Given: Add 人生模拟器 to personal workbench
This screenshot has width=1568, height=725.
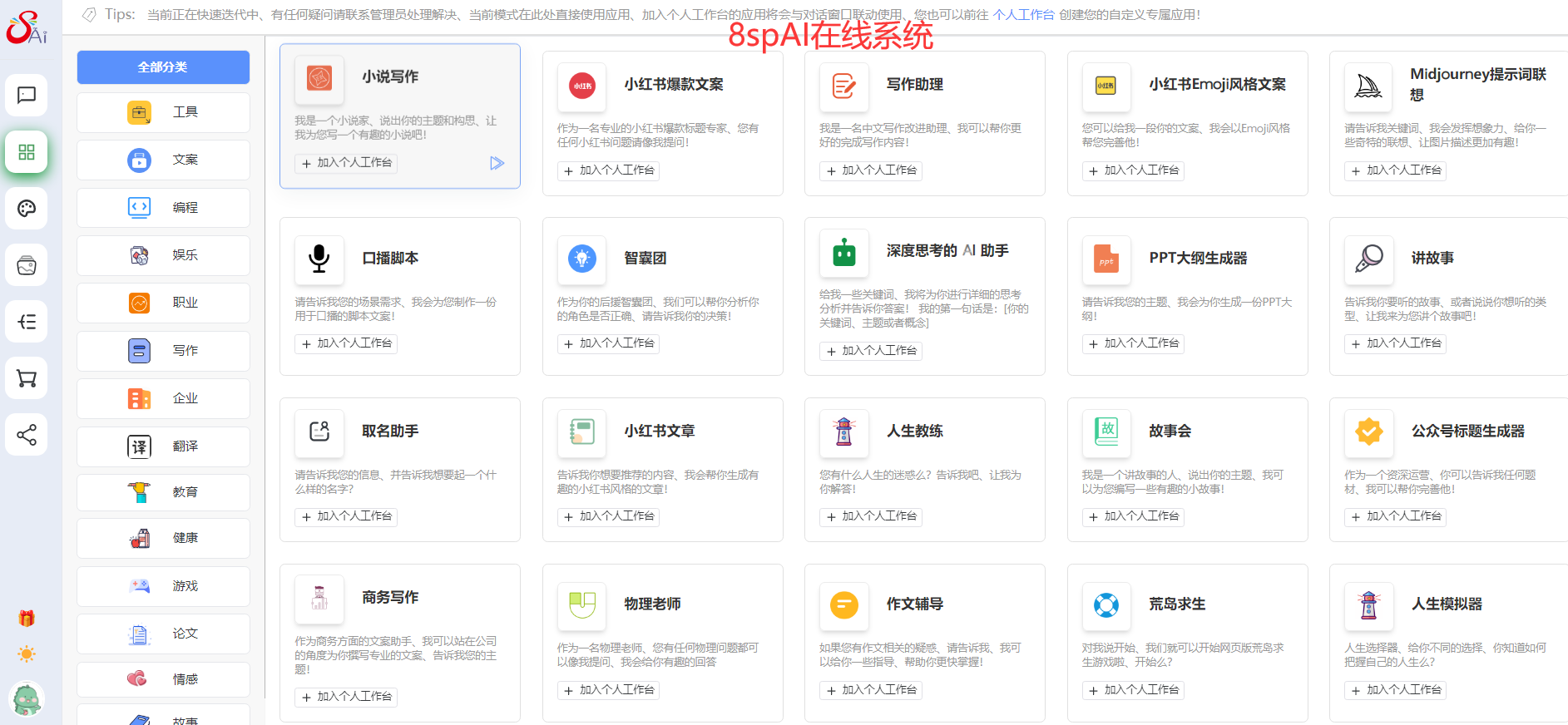Looking at the screenshot, I should [x=1396, y=690].
